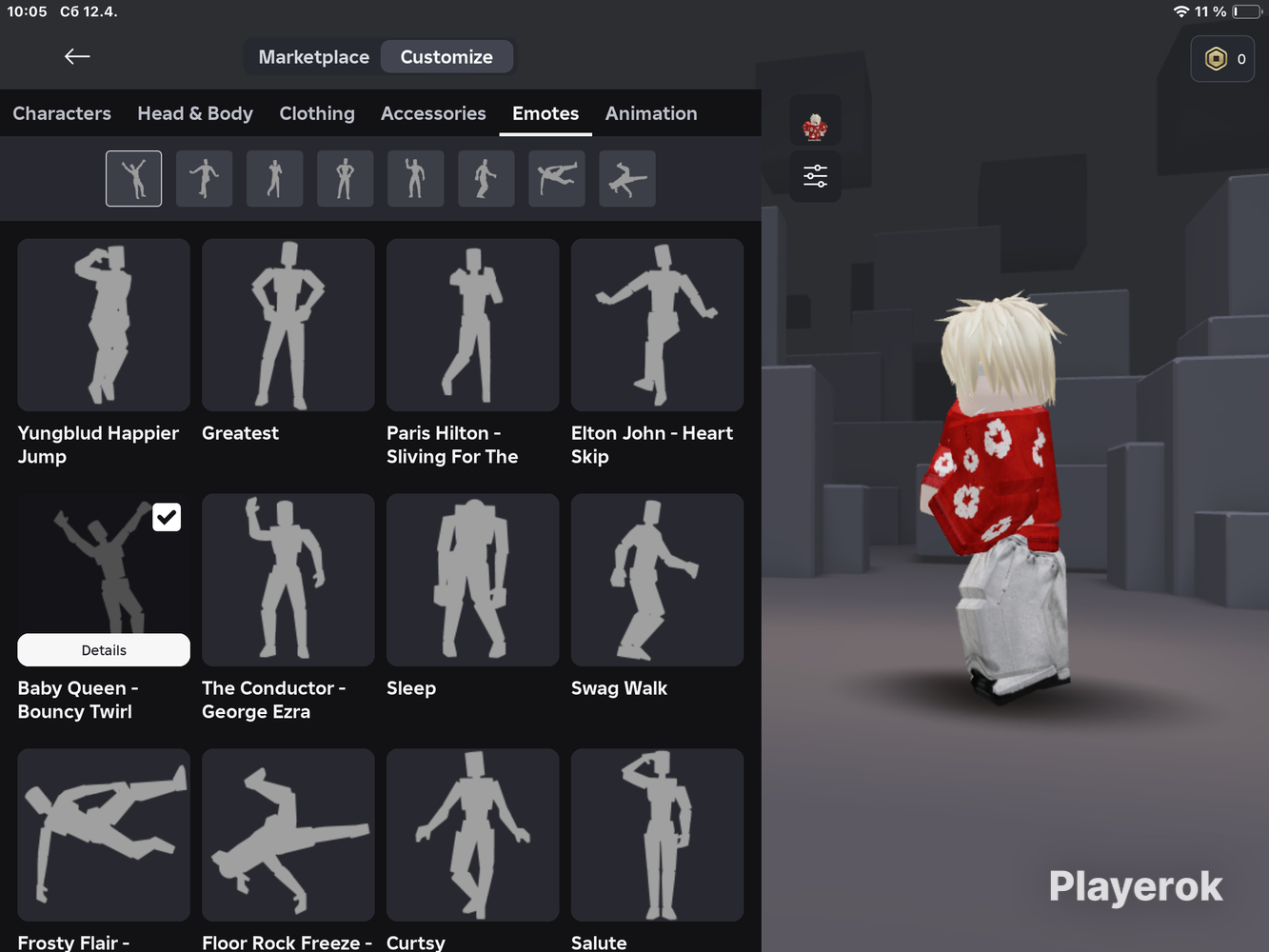Open the Animation category

pyautogui.click(x=651, y=113)
